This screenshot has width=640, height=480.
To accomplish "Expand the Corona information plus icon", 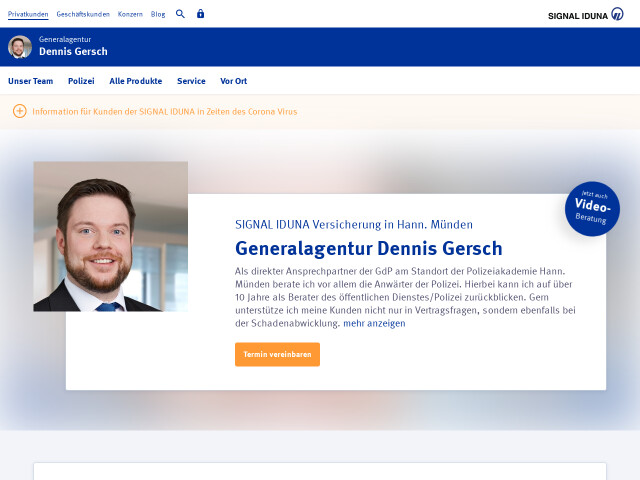I will tap(20, 111).
